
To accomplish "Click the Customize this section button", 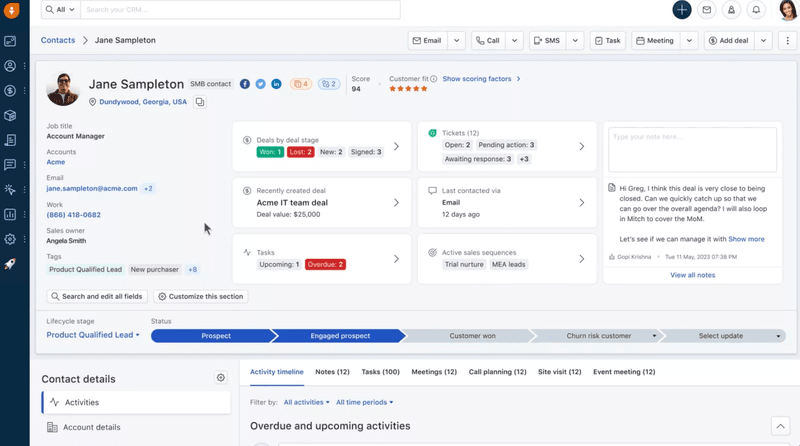I will [x=201, y=297].
